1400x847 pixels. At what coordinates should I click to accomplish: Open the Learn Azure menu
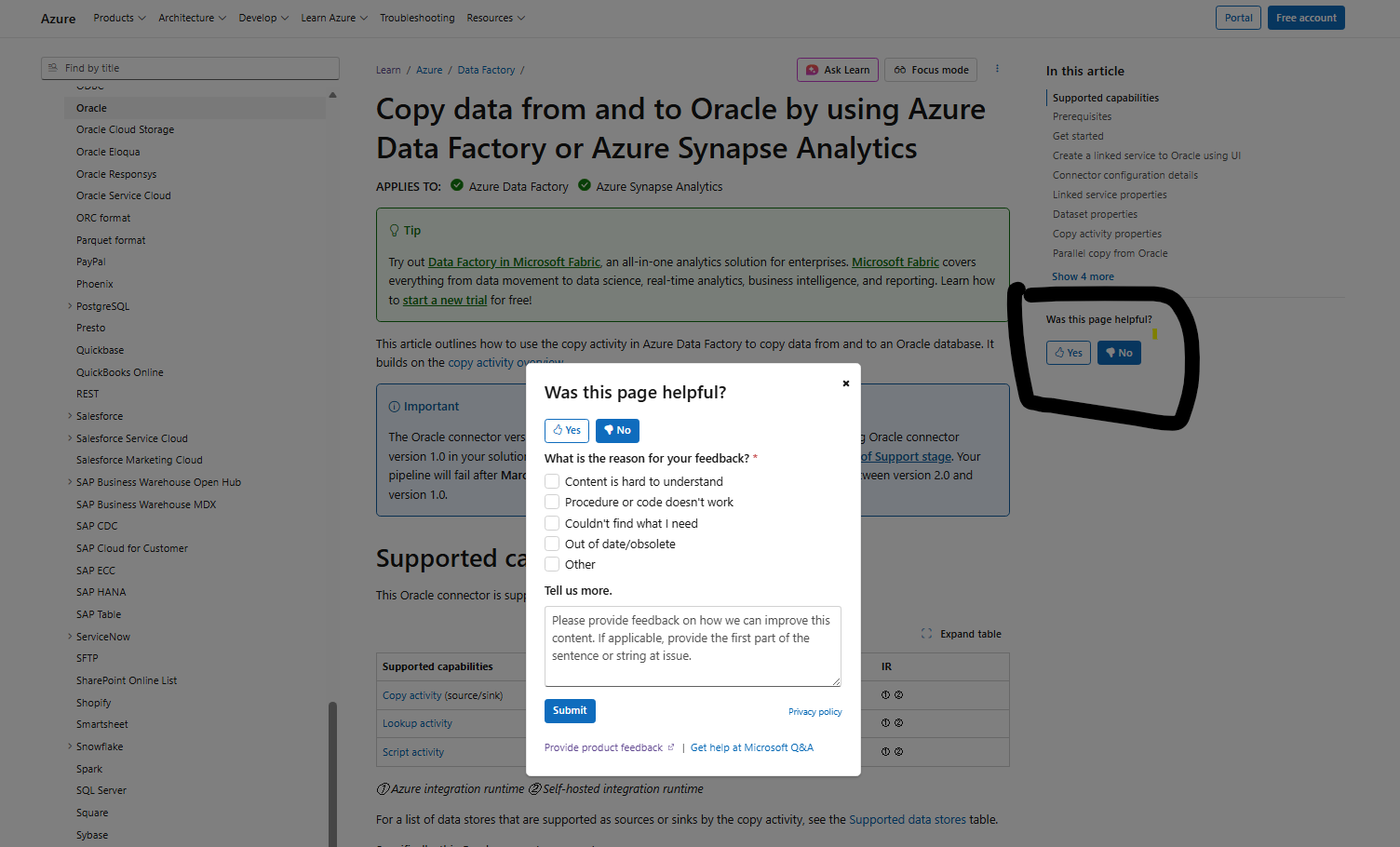[334, 18]
